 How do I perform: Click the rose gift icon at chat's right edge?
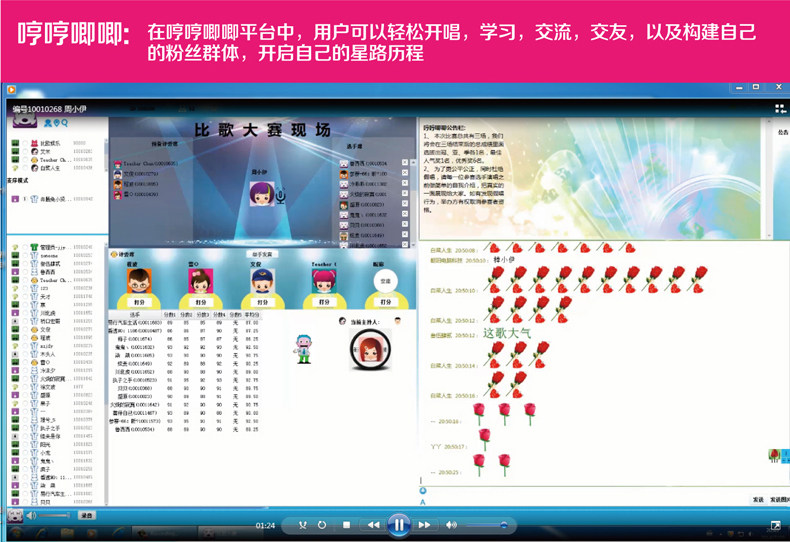click(x=775, y=455)
